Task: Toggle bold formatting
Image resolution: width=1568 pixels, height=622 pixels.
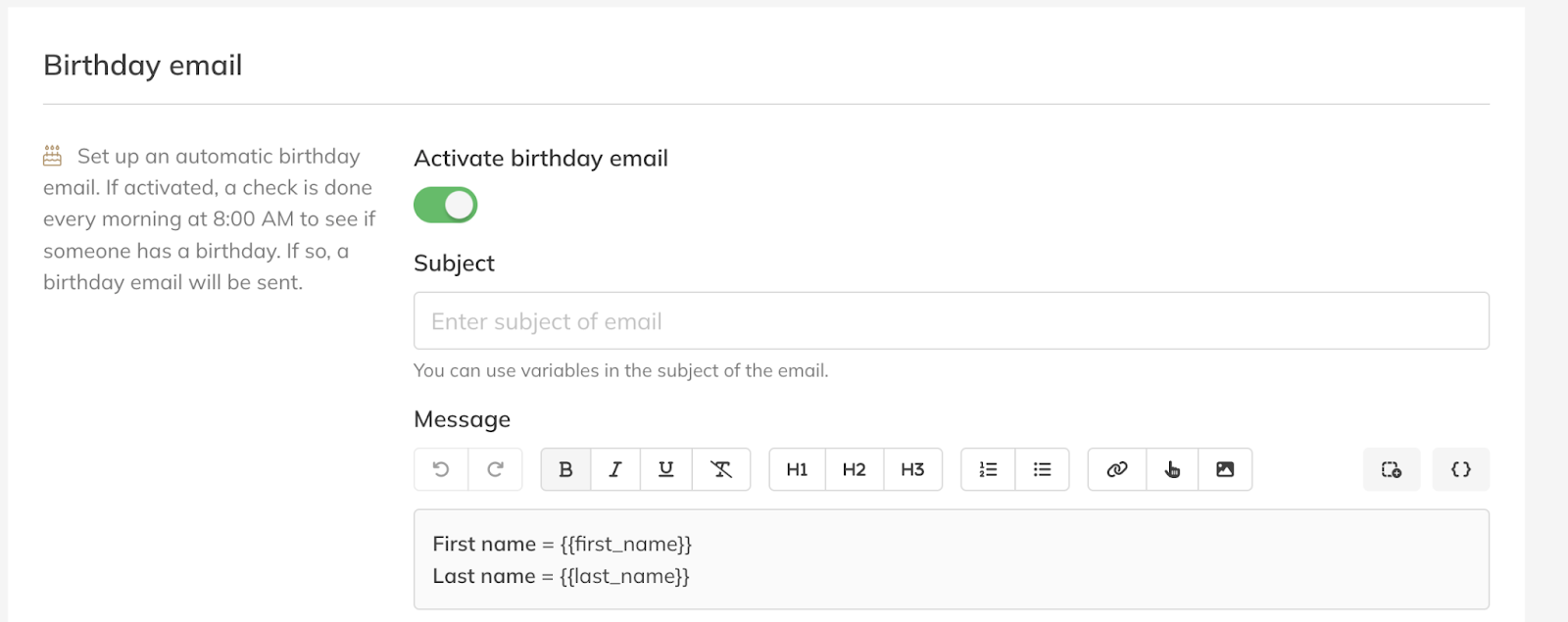Action: (565, 469)
